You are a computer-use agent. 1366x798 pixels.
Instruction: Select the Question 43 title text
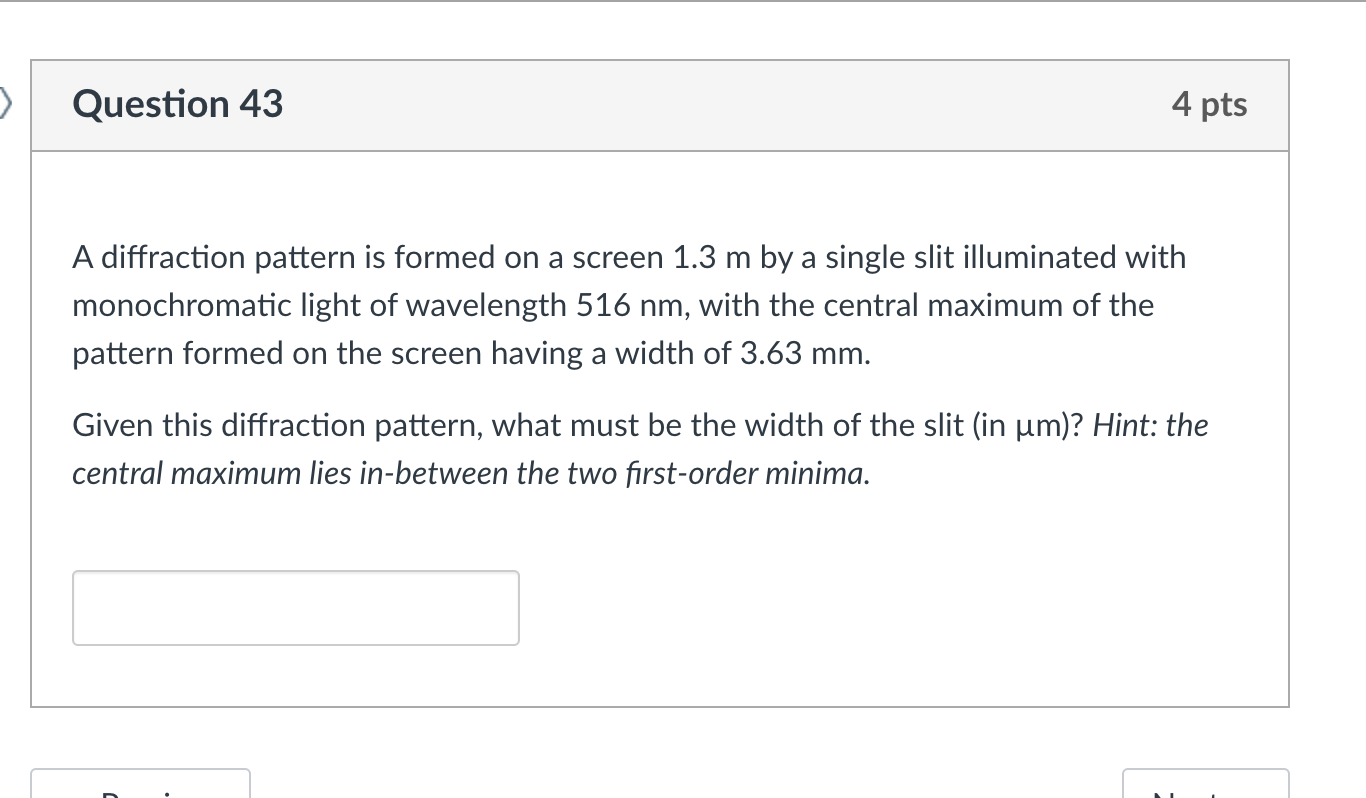177,104
